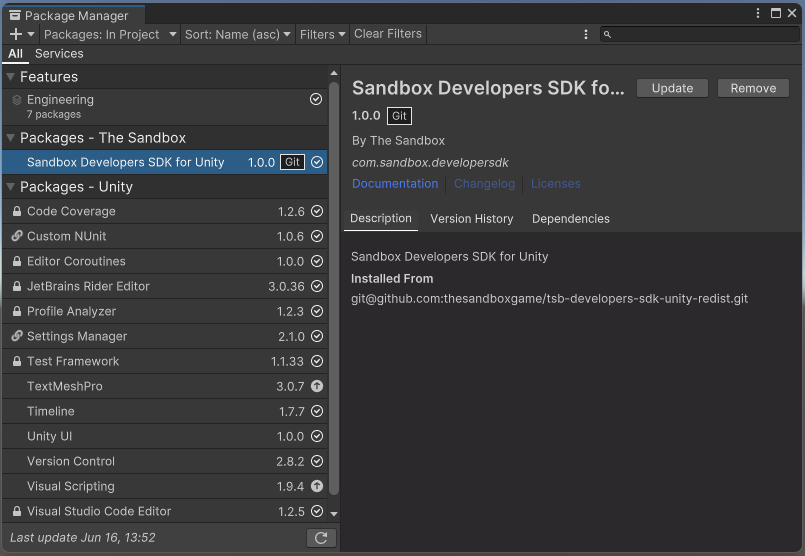805x556 pixels.
Task: Switch to the Services tab
Action: pos(59,54)
